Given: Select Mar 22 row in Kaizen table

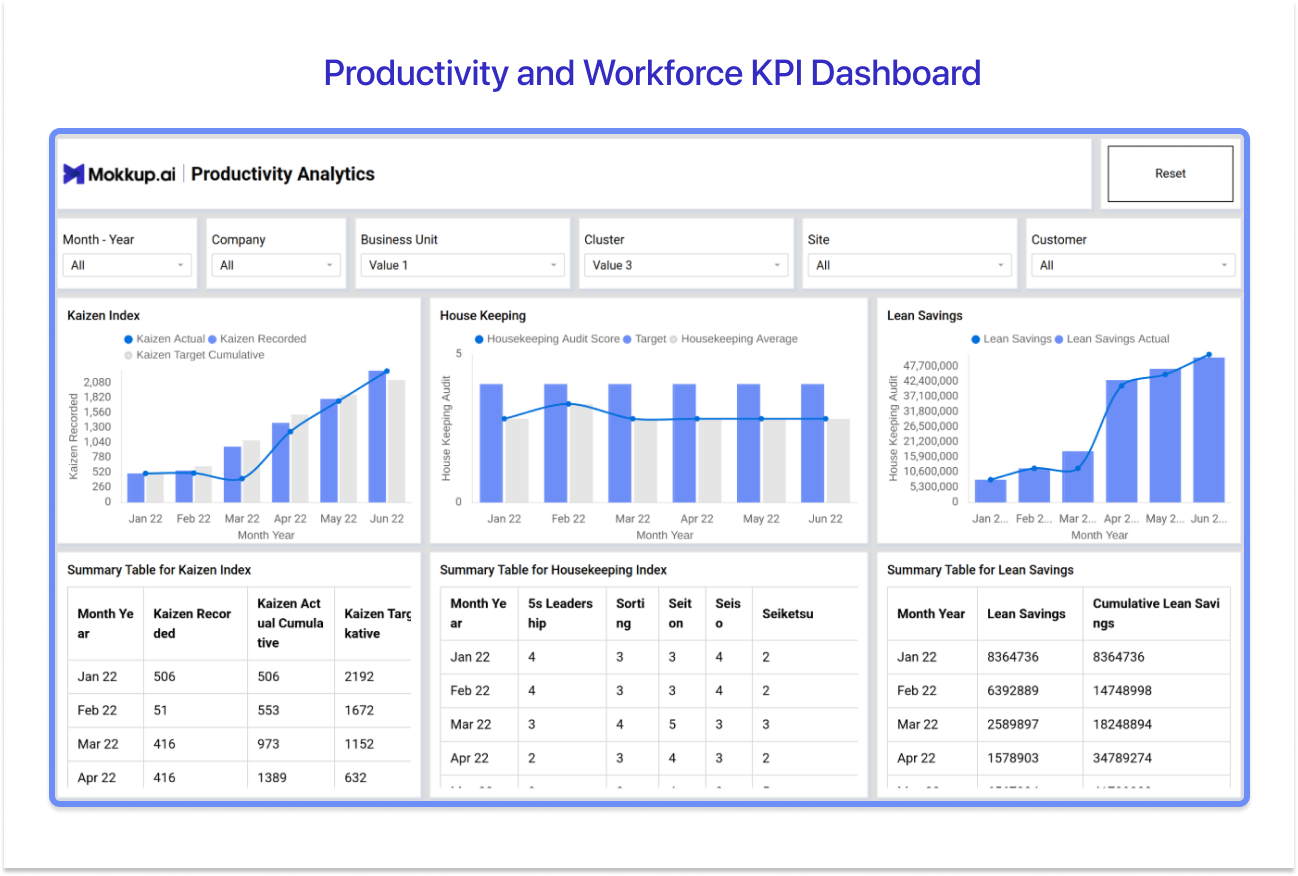Looking at the screenshot, I should (239, 744).
